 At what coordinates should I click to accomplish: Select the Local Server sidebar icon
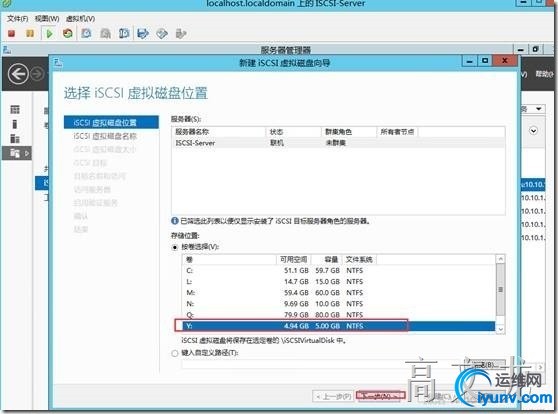pyautogui.click(x=15, y=124)
